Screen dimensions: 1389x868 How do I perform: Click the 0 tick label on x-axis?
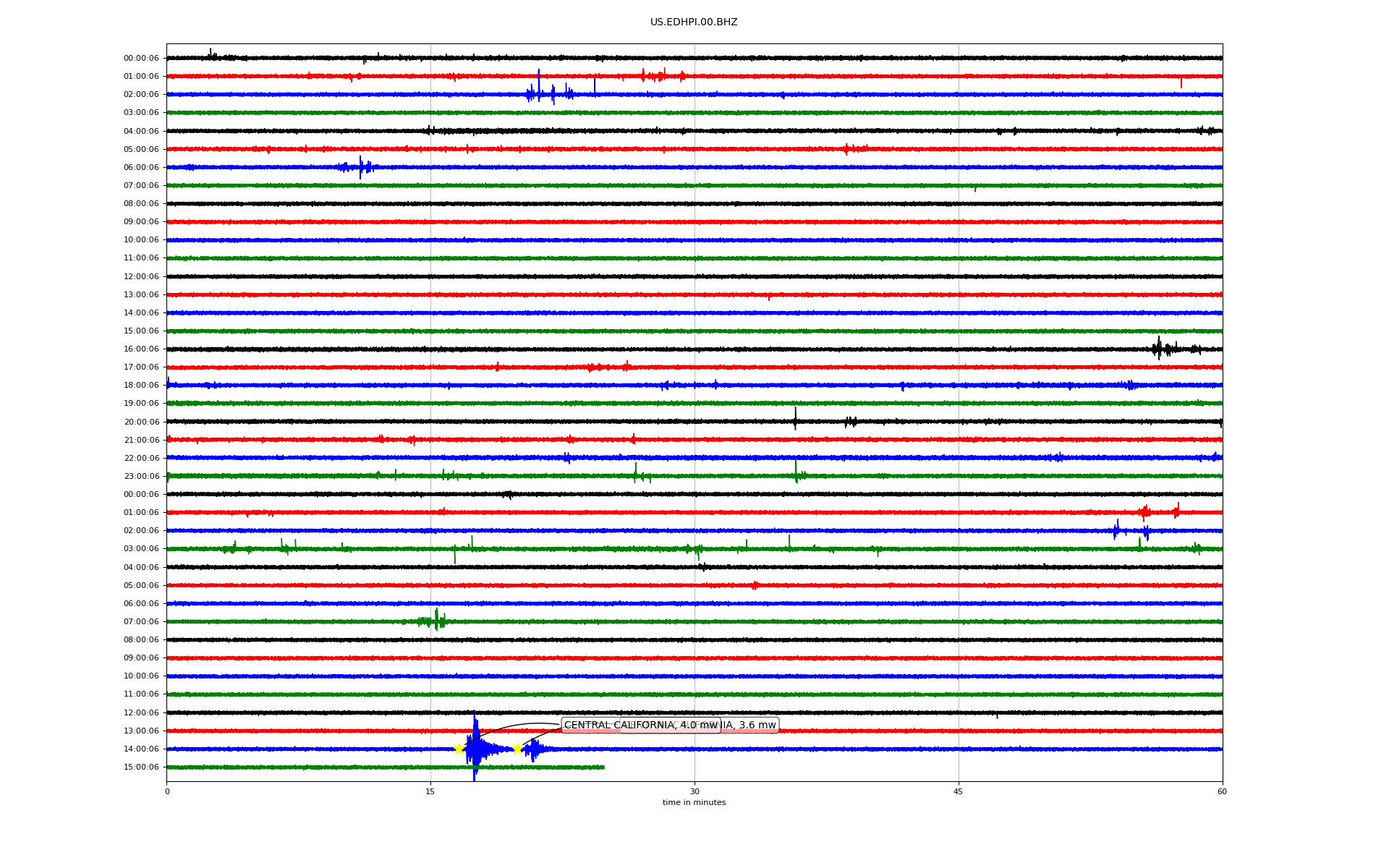167,791
